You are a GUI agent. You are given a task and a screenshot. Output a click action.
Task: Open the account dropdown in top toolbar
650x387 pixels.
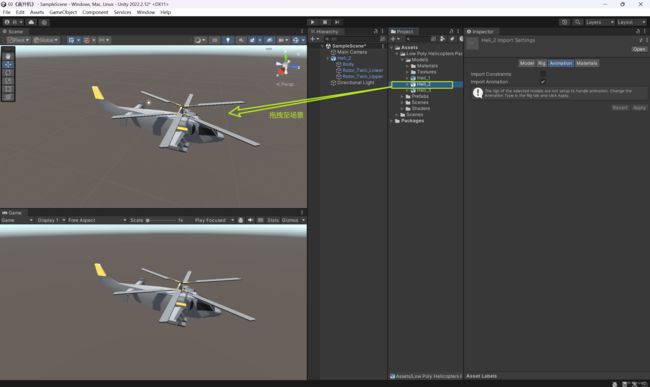coord(13,22)
